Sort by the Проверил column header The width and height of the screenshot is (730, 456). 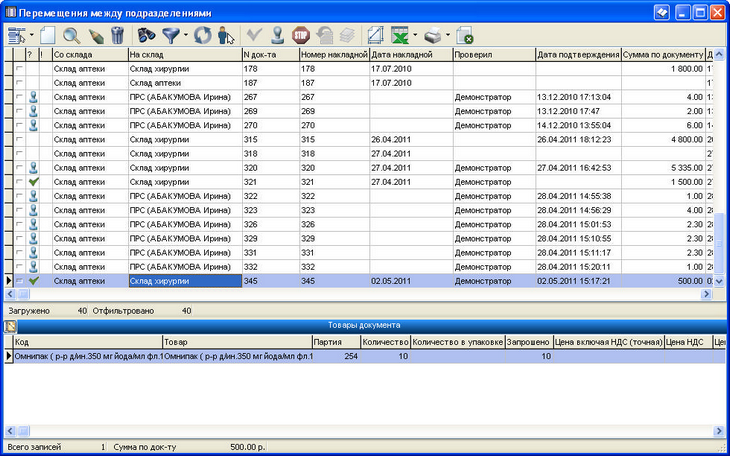coord(494,54)
